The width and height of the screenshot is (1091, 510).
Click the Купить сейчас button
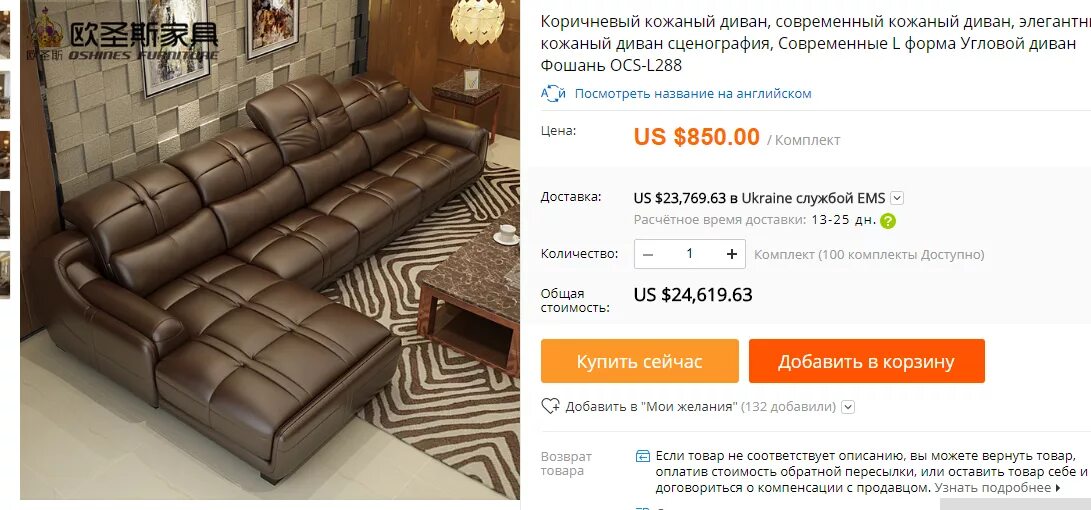[639, 361]
